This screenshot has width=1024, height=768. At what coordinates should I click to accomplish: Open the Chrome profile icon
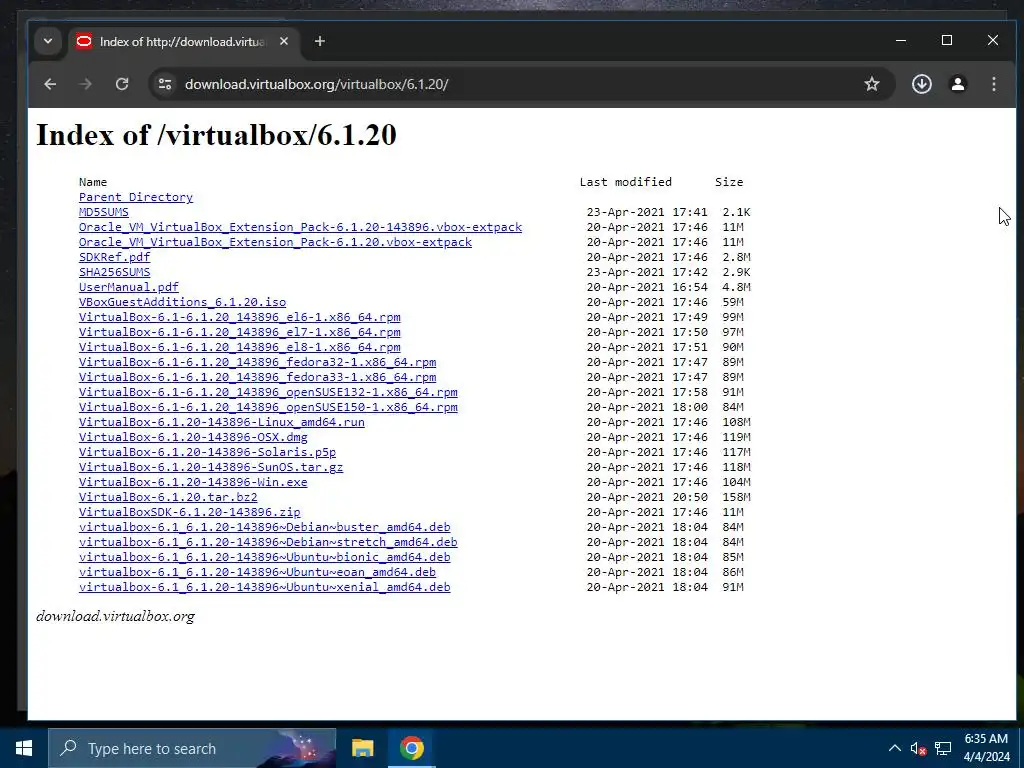click(958, 84)
